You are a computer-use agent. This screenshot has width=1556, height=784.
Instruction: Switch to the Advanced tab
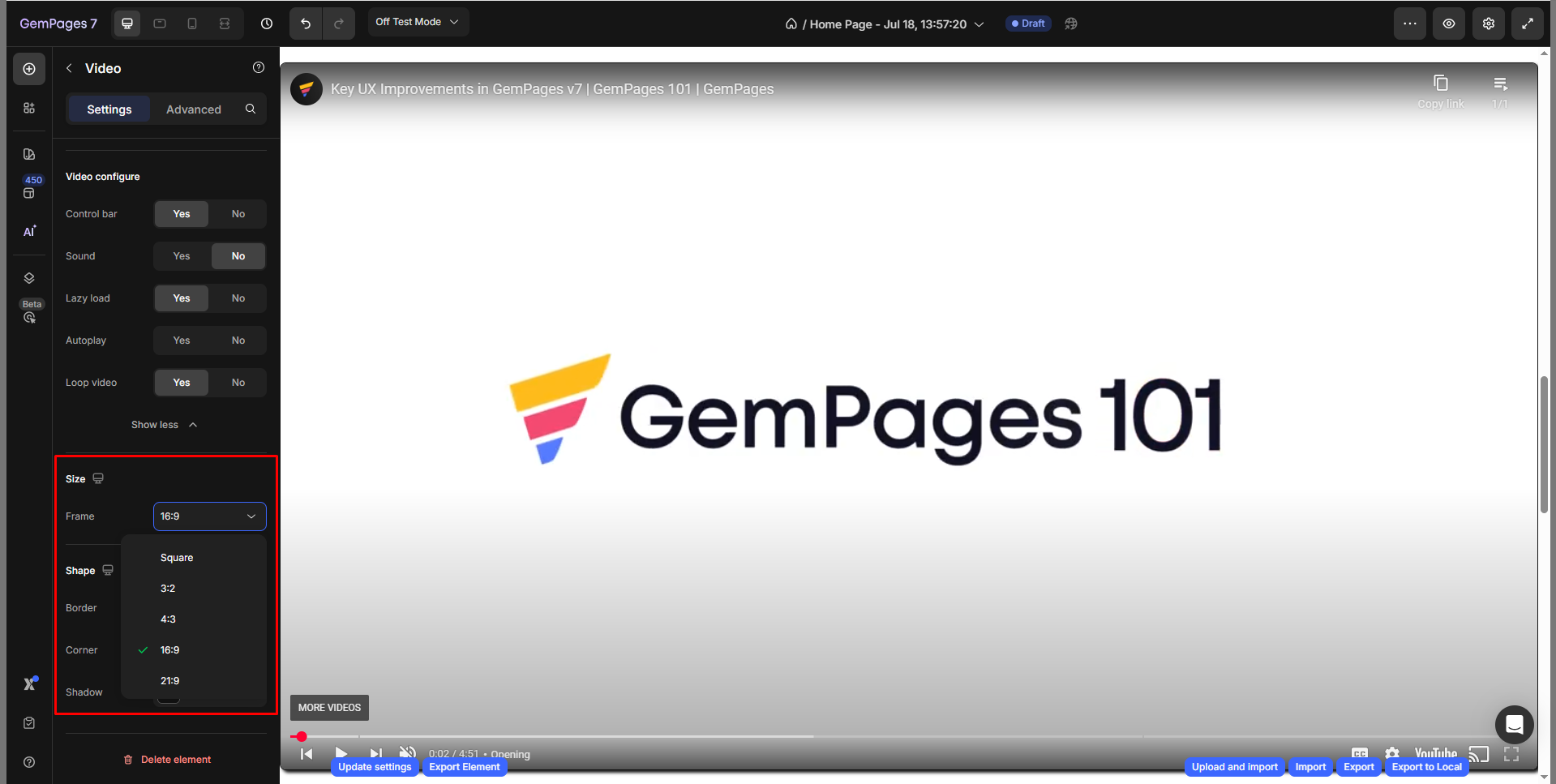(194, 109)
